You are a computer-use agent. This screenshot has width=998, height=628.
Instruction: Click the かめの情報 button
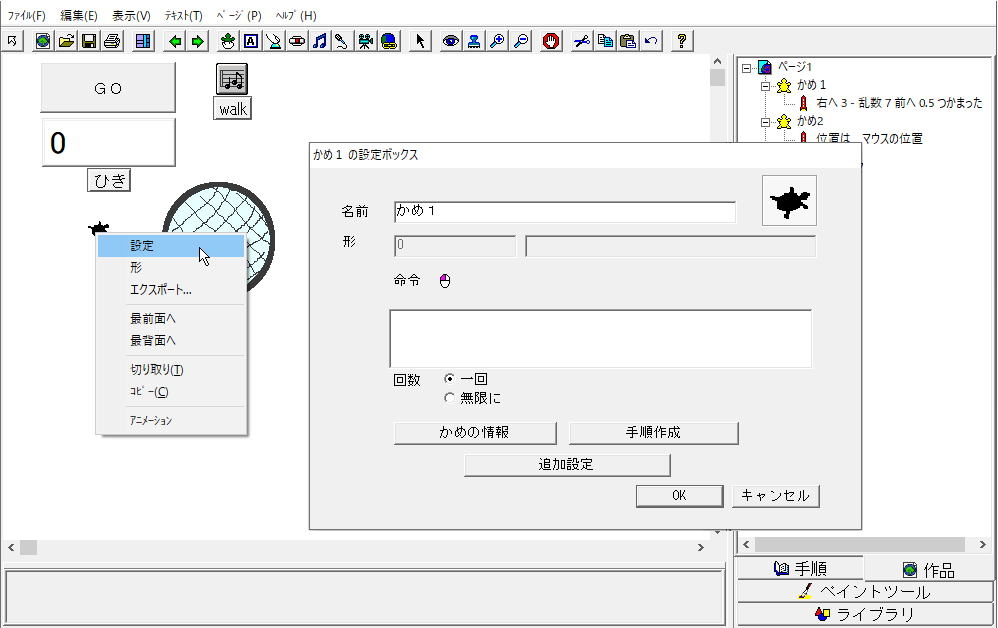point(475,433)
